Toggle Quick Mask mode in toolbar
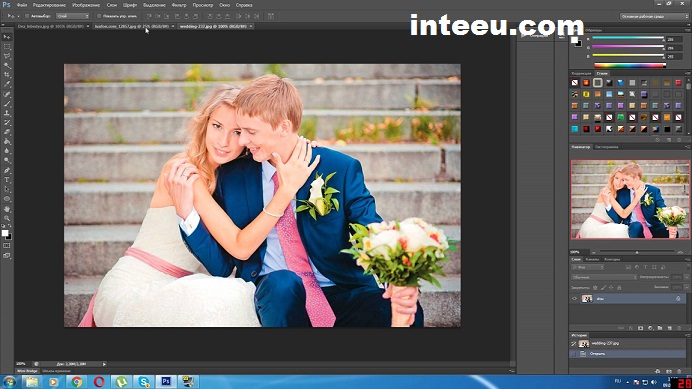This screenshot has height=389, width=692. tap(7, 245)
